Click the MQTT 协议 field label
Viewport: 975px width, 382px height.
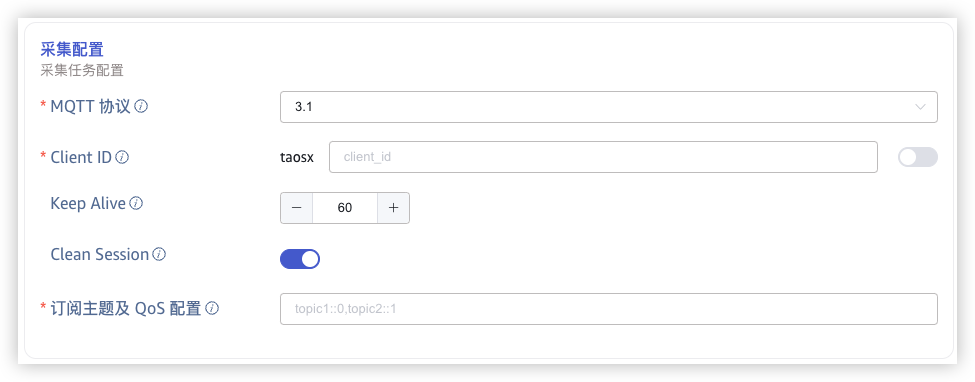[90, 106]
